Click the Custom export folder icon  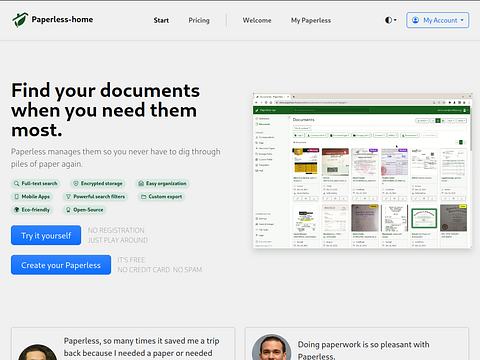tap(143, 197)
